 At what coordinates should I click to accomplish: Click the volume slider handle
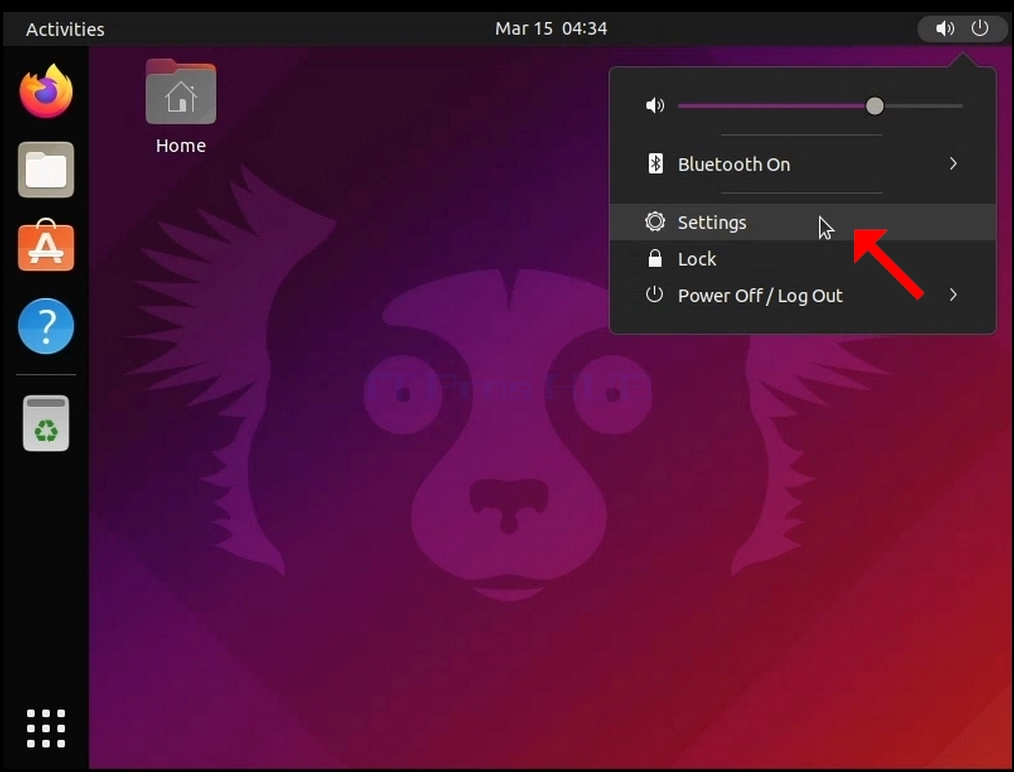coord(874,105)
